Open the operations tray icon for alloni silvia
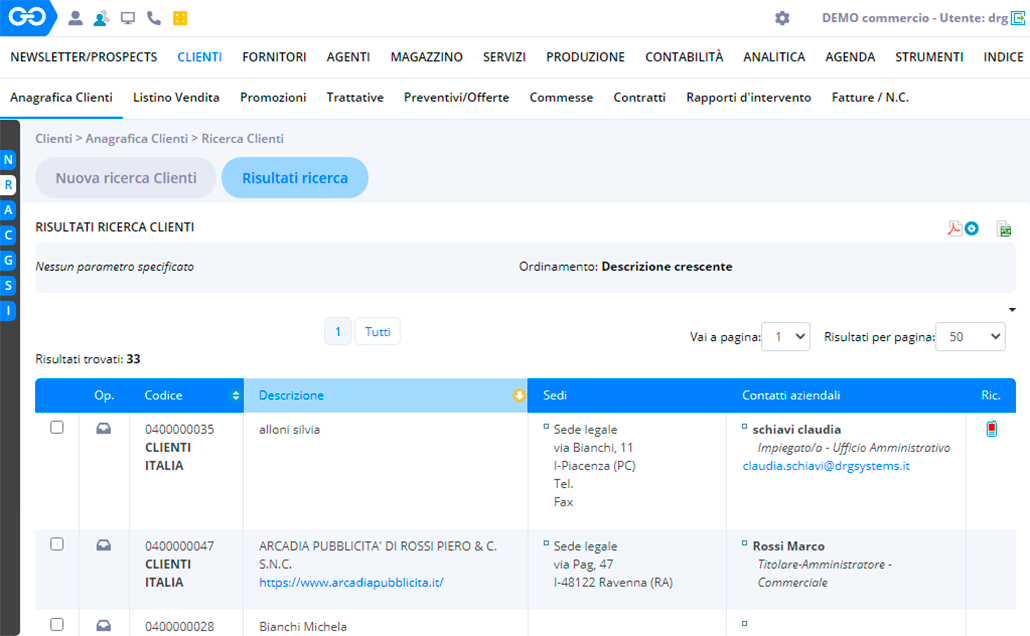Screen dimensions: 1030x636 click(103, 429)
